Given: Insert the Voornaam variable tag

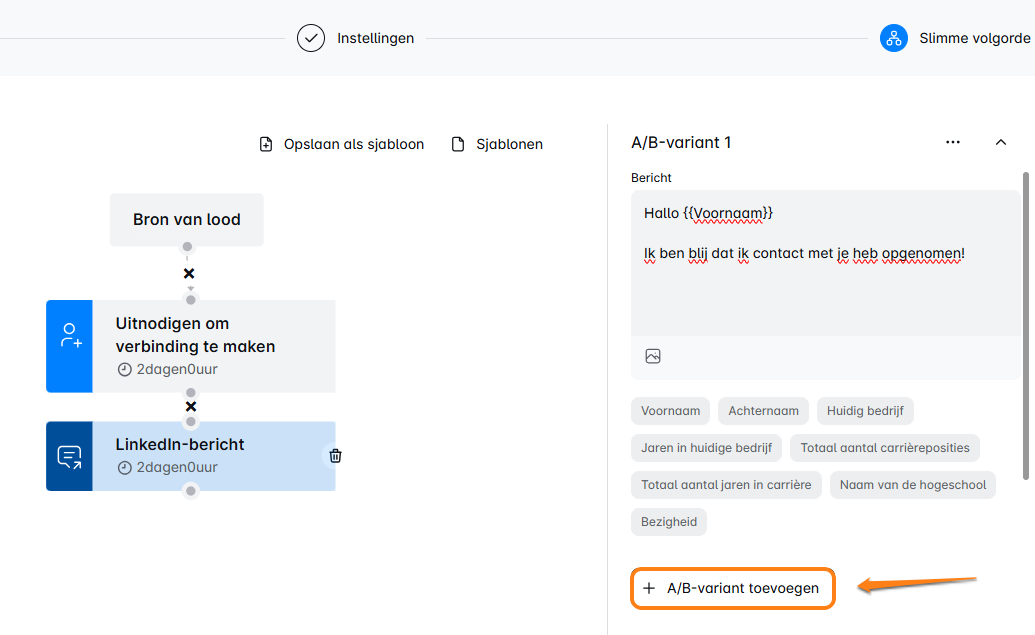Looking at the screenshot, I should 670,411.
